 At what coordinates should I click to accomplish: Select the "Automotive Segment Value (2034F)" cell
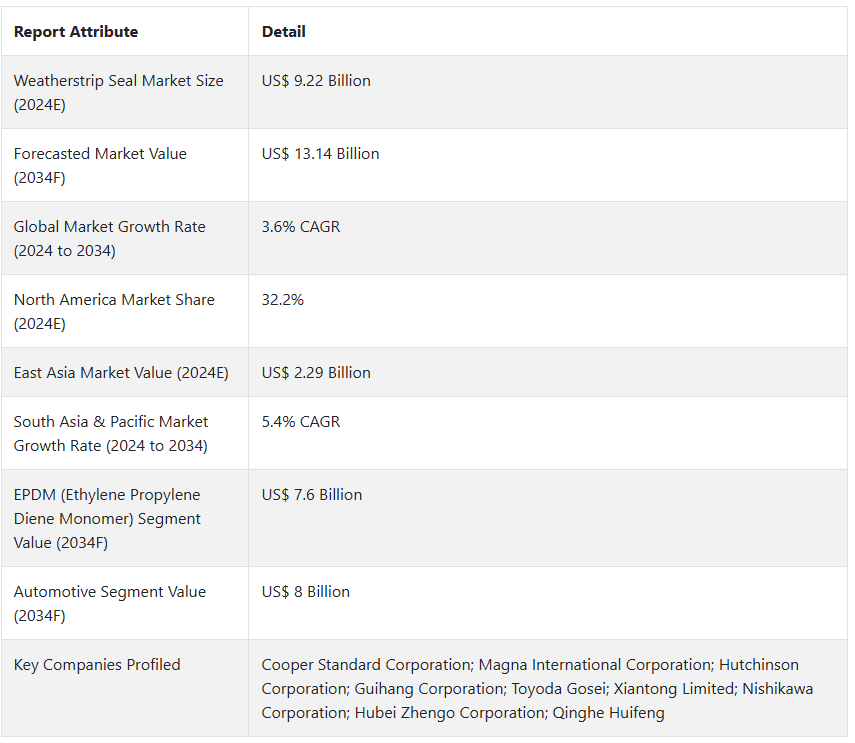(109, 603)
